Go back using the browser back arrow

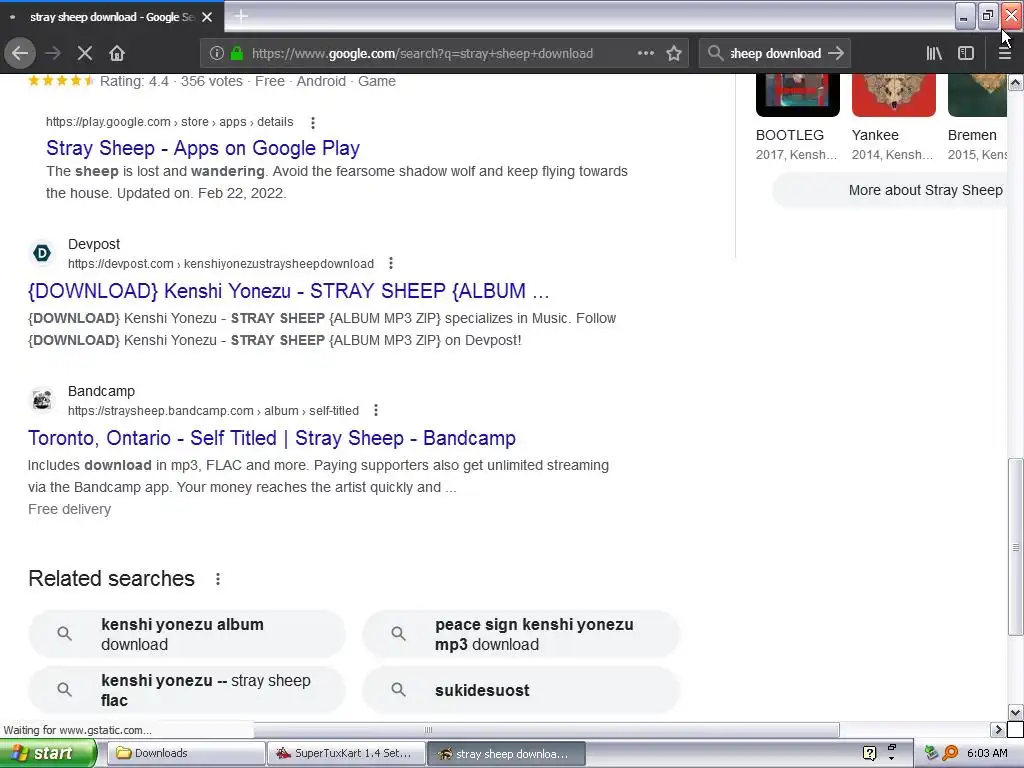click(x=20, y=53)
